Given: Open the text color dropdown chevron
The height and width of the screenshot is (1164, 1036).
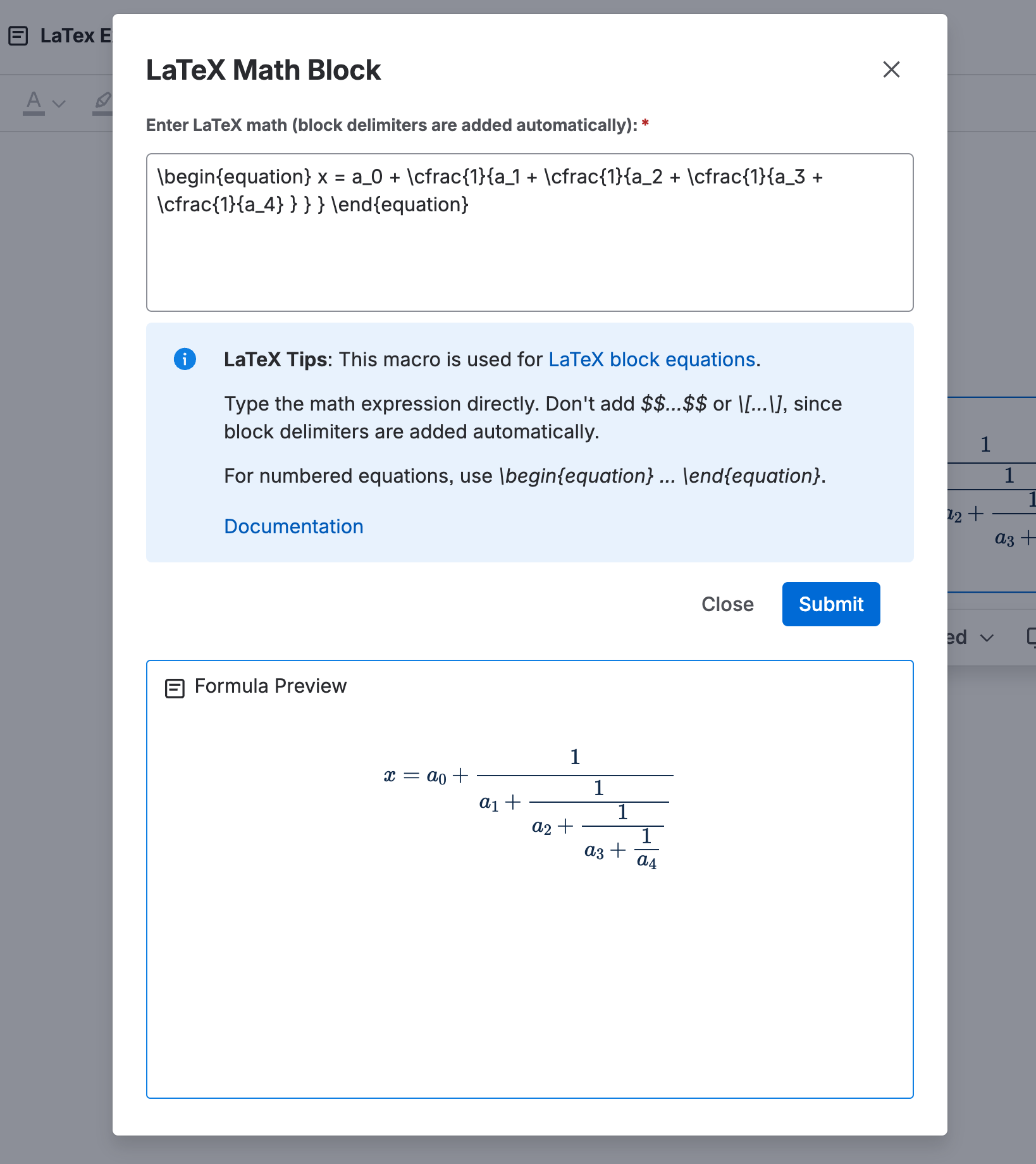Looking at the screenshot, I should [x=58, y=103].
